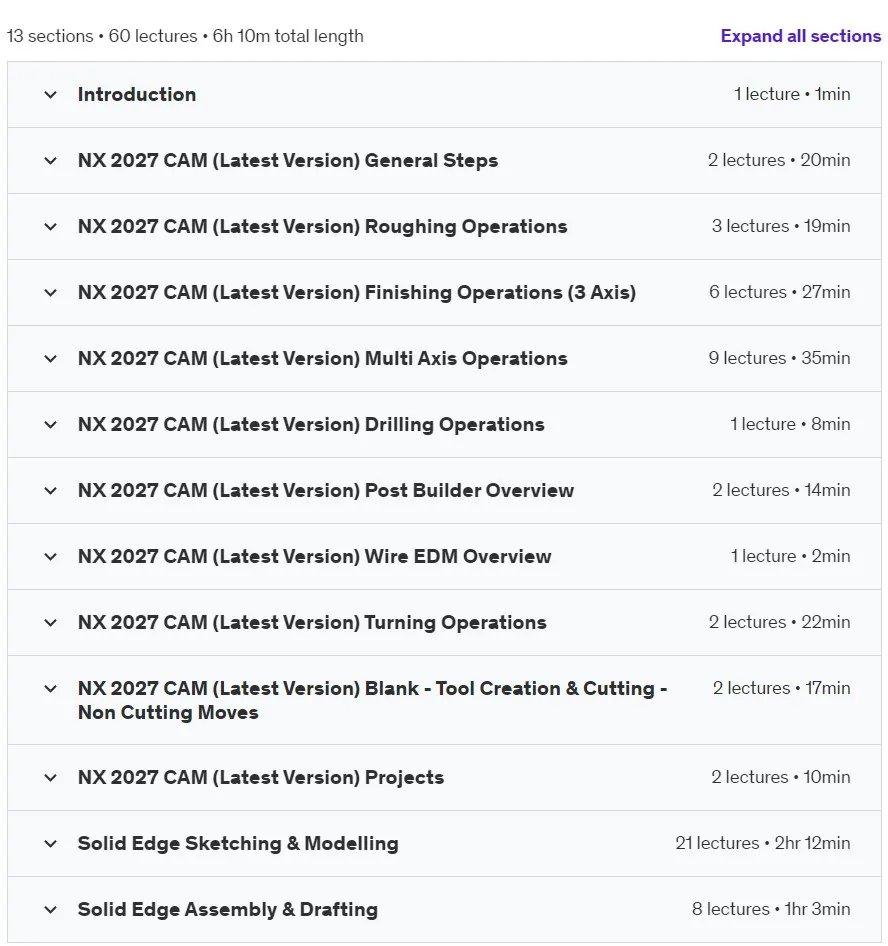The width and height of the screenshot is (888, 946).
Task: Click the Introduction section title
Action: pyautogui.click(x=137, y=95)
